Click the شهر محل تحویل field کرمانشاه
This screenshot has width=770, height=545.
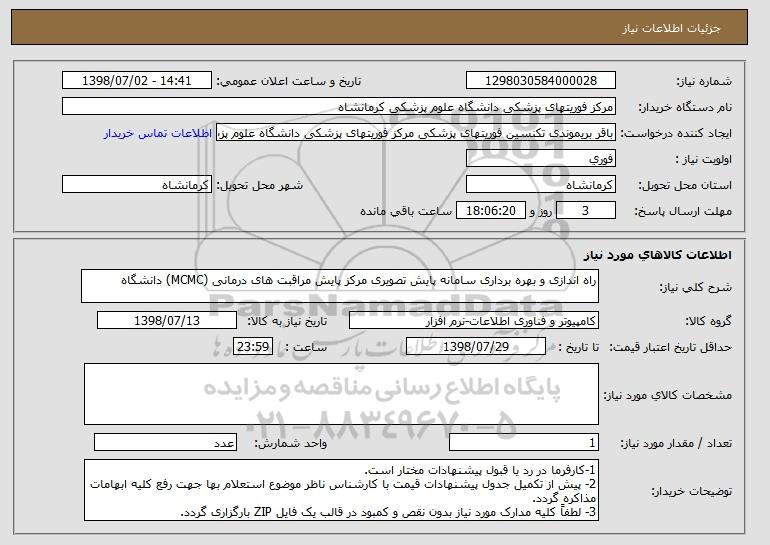pyautogui.click(x=137, y=185)
